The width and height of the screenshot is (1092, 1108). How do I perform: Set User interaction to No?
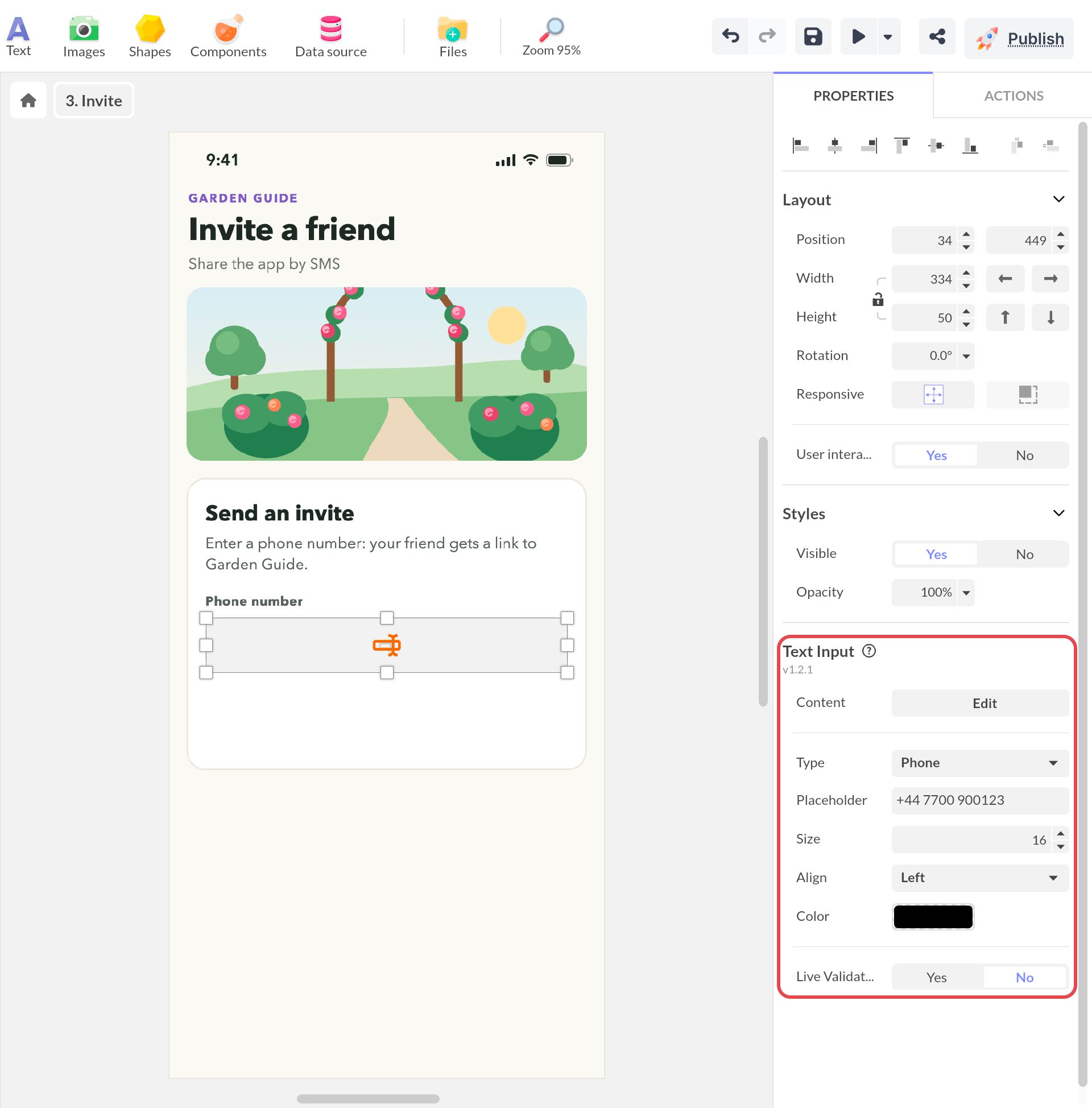pos(1024,455)
